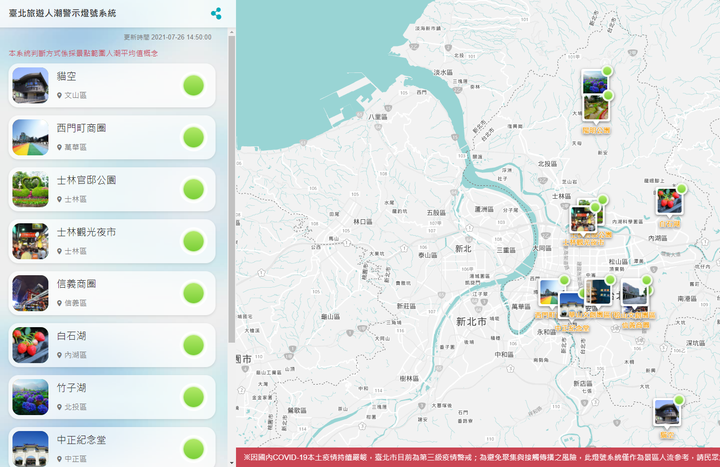Click the green crowd indicator for 西門町商圈

194,137
